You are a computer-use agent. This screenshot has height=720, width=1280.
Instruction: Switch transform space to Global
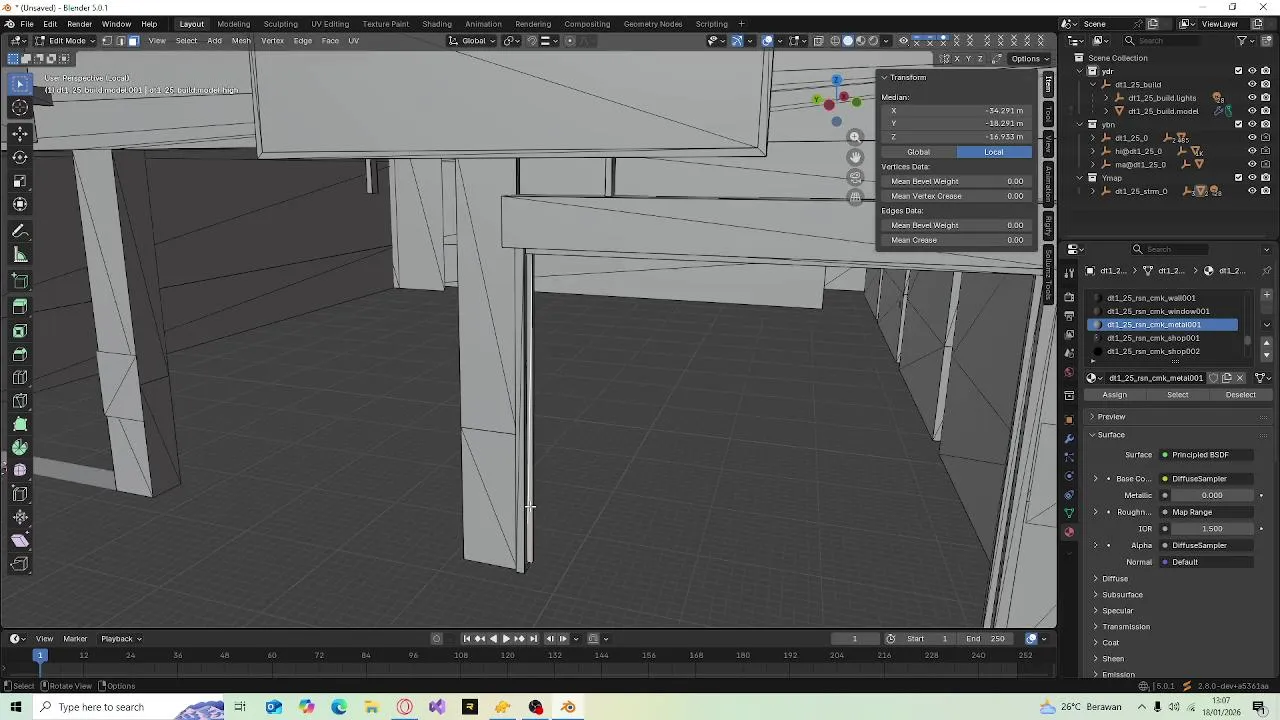[x=918, y=152]
